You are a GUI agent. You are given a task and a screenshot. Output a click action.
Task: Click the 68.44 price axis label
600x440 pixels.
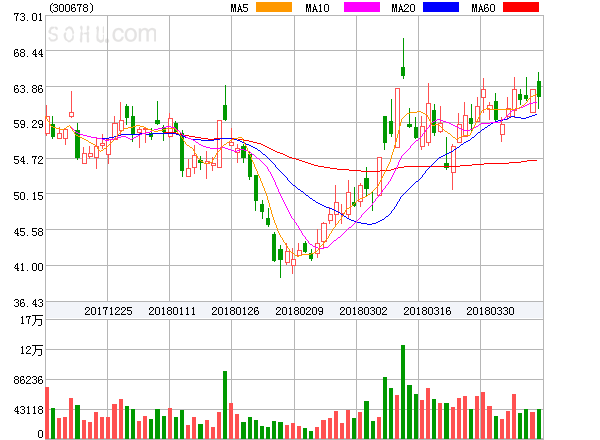(x=28, y=53)
